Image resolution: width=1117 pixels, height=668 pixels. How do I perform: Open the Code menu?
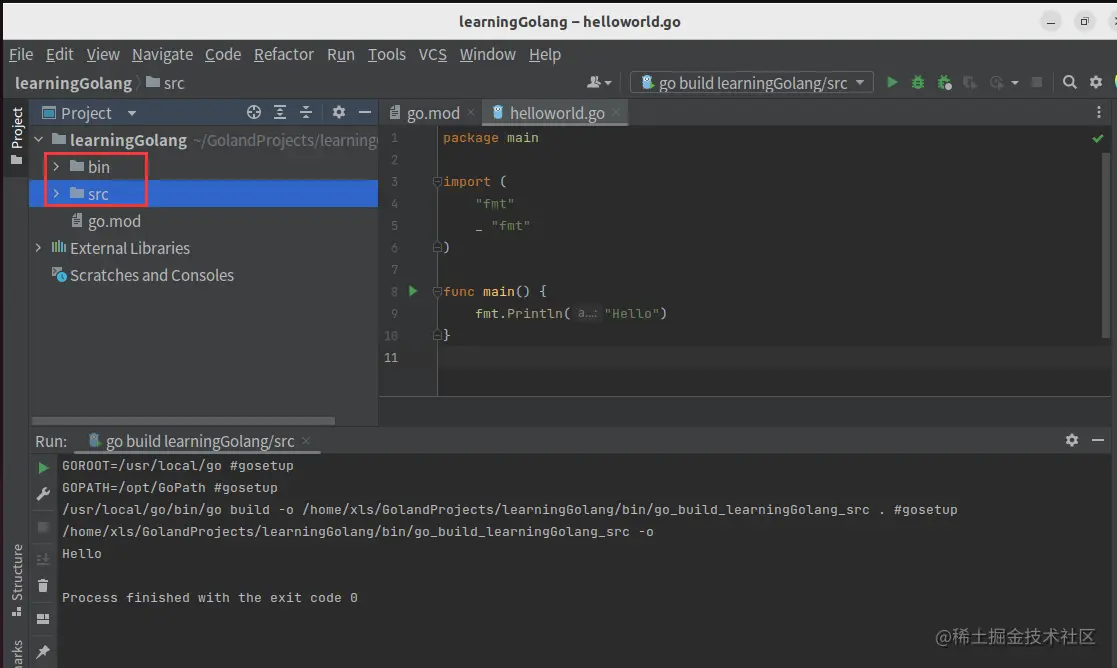point(223,54)
